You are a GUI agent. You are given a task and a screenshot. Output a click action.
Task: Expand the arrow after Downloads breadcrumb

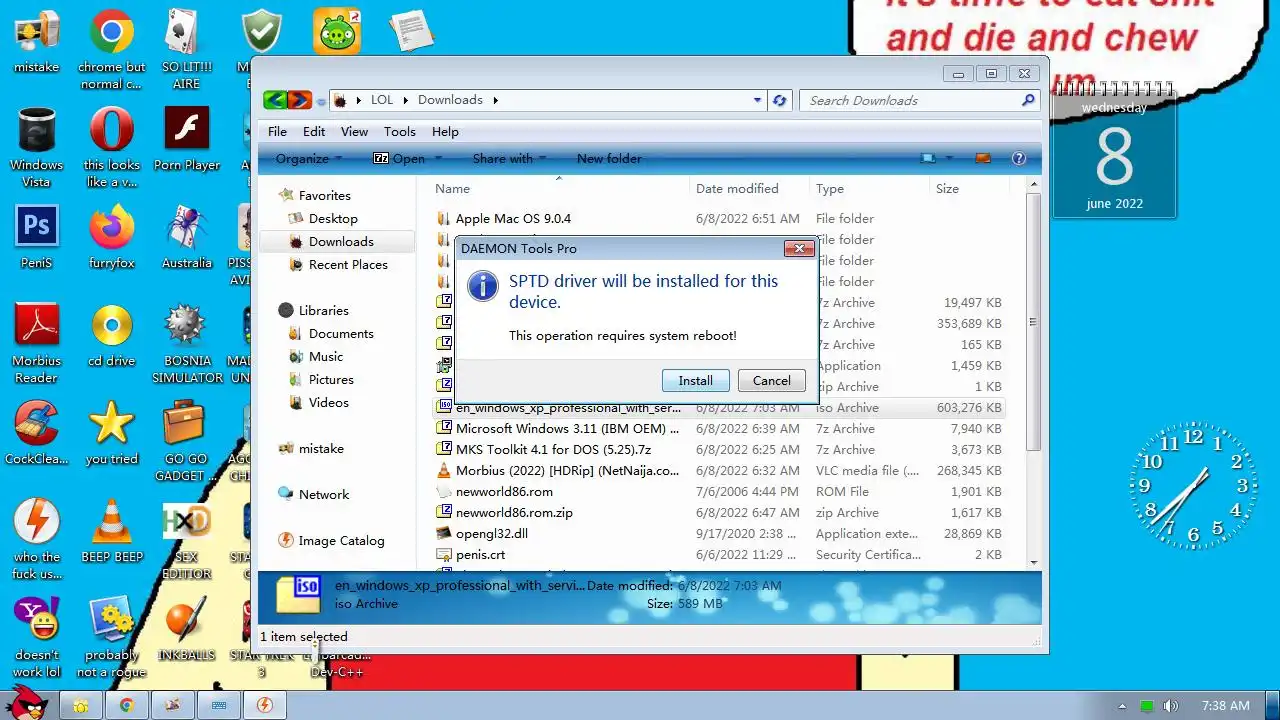495,100
